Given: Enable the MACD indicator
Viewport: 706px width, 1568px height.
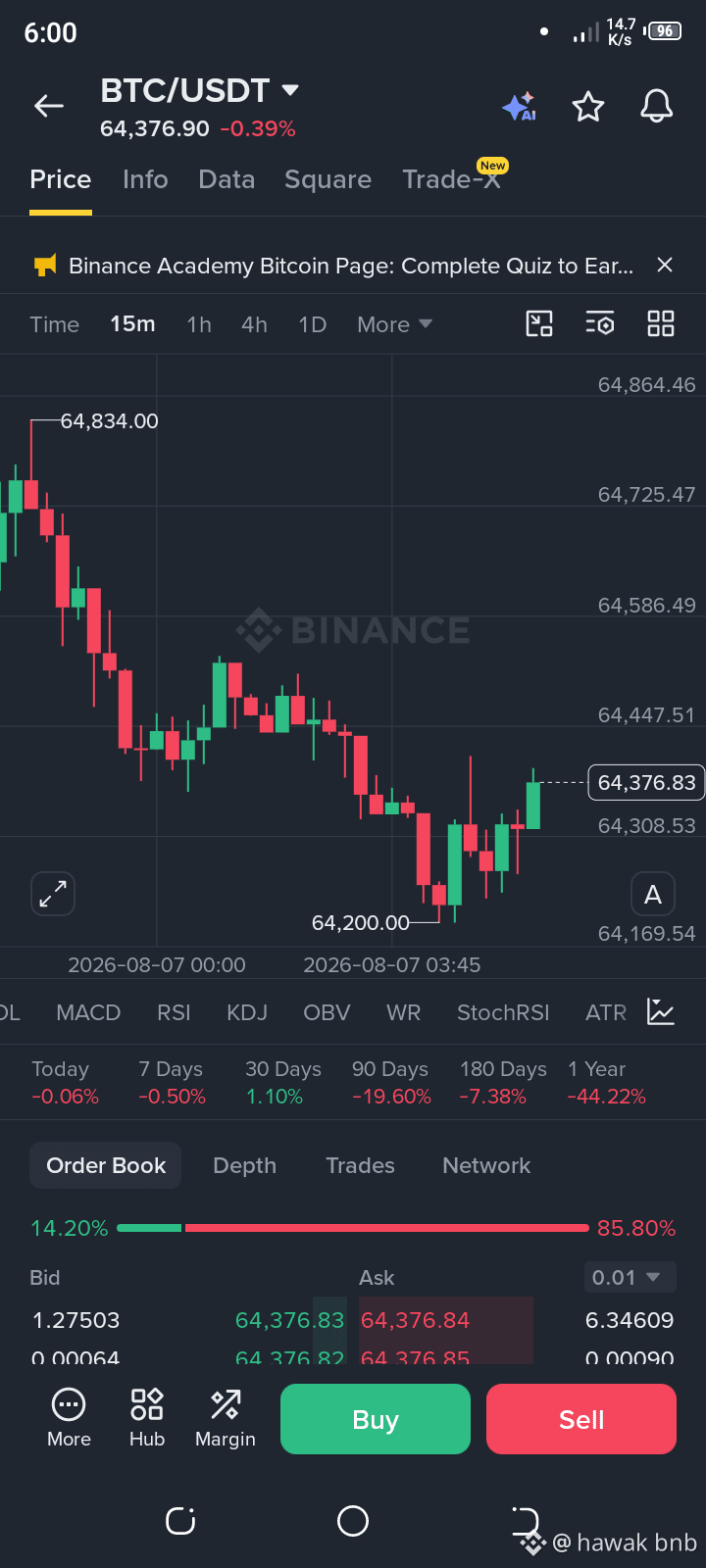Looking at the screenshot, I should [x=88, y=1012].
